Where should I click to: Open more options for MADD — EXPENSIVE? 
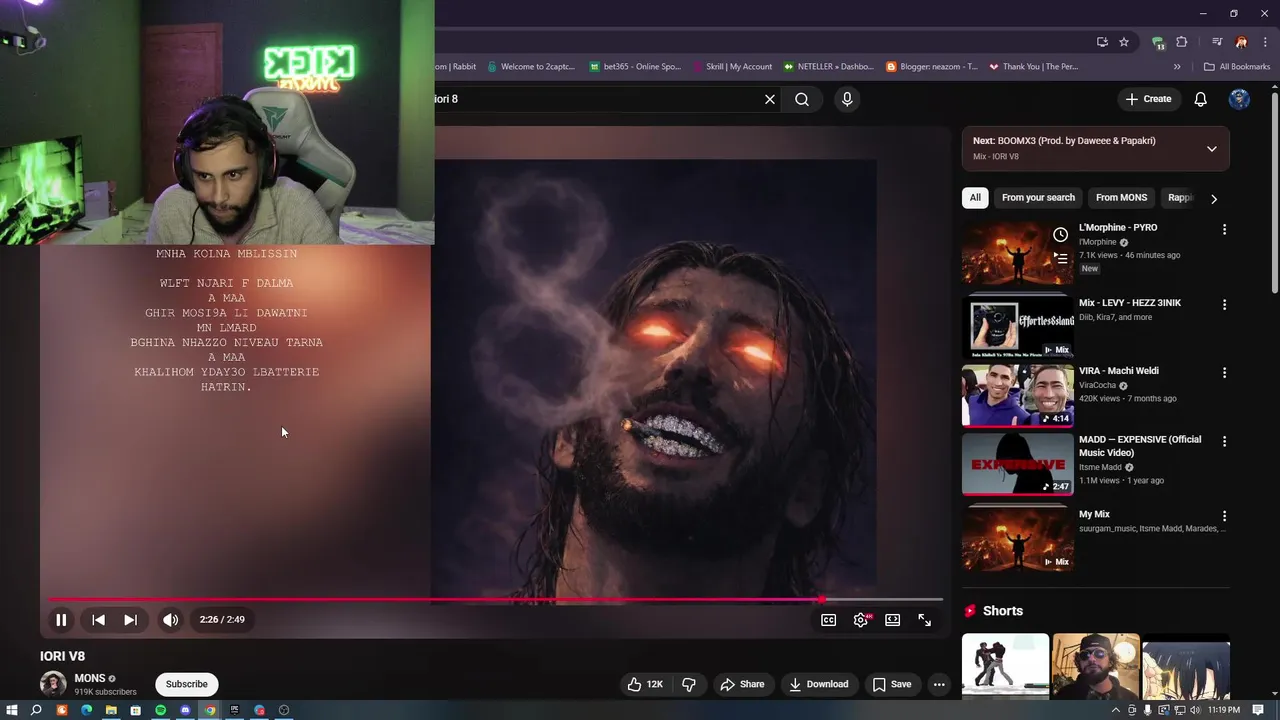coord(1224,442)
